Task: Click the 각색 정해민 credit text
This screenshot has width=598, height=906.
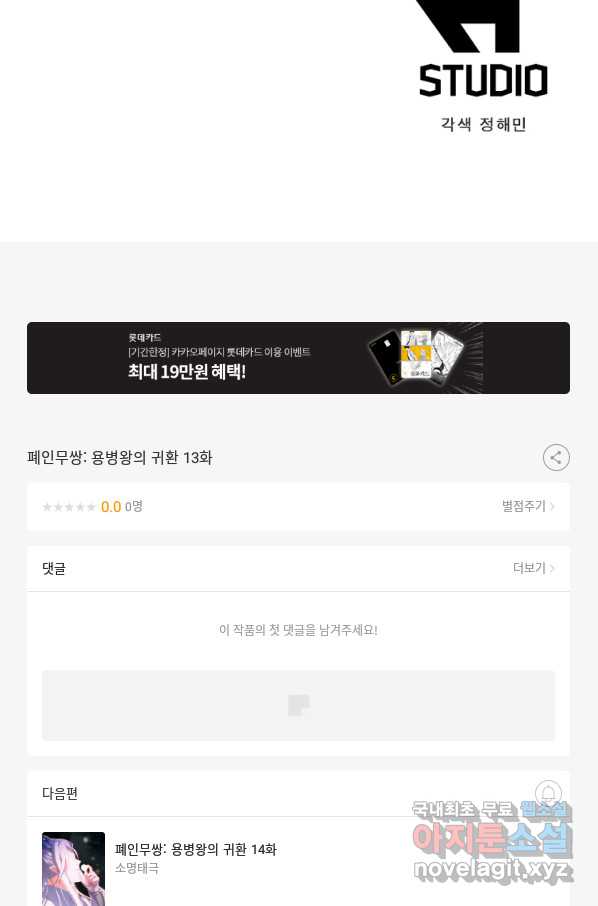Action: tap(483, 124)
